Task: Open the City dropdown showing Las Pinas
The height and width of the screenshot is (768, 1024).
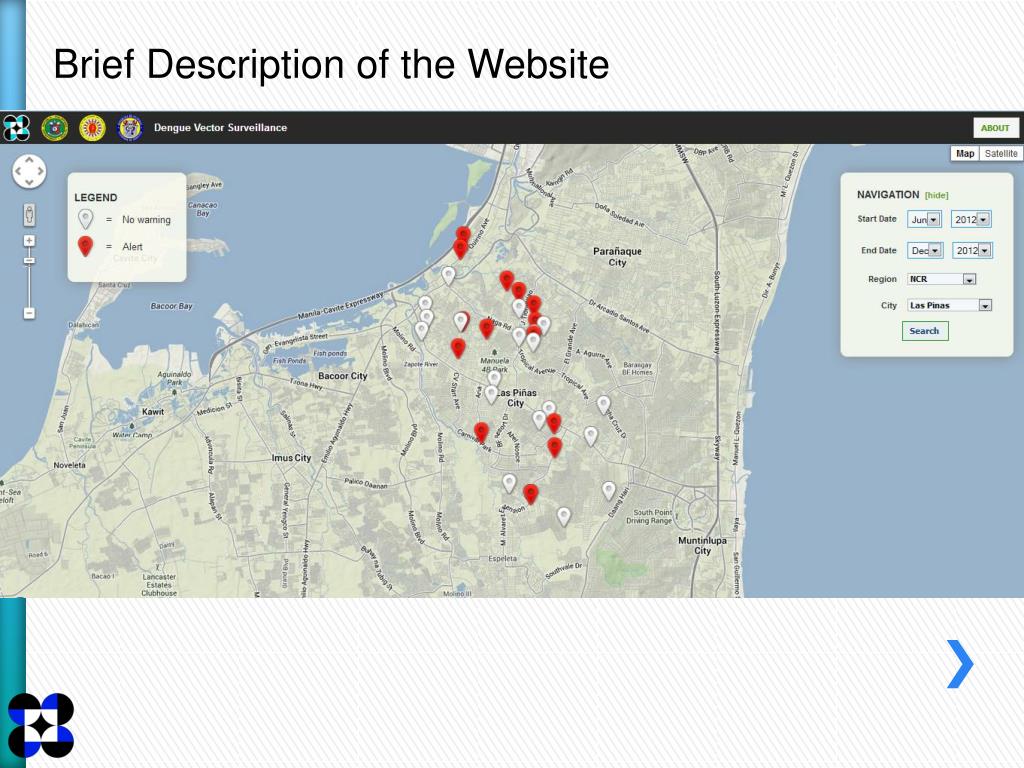Action: click(x=950, y=306)
